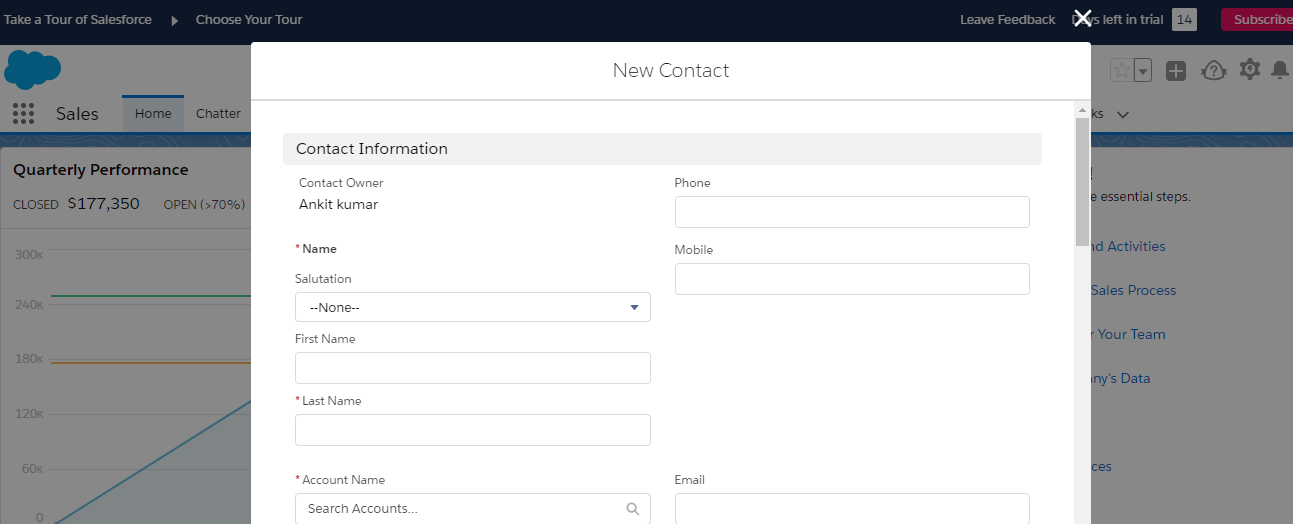Click the 14 days left badge
This screenshot has height=524, width=1293.
tap(1184, 20)
